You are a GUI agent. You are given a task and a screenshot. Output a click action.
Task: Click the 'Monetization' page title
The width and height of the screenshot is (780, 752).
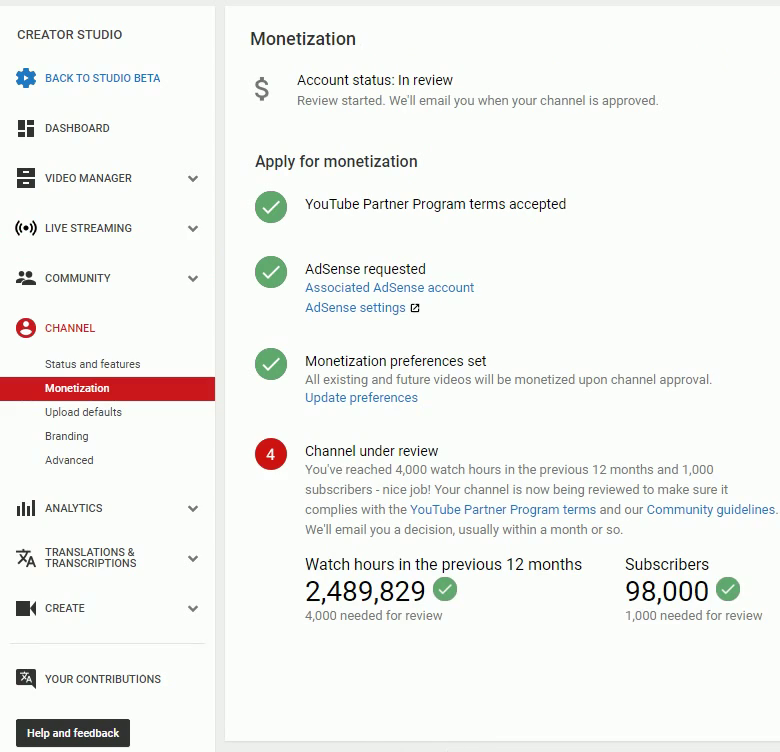[303, 39]
